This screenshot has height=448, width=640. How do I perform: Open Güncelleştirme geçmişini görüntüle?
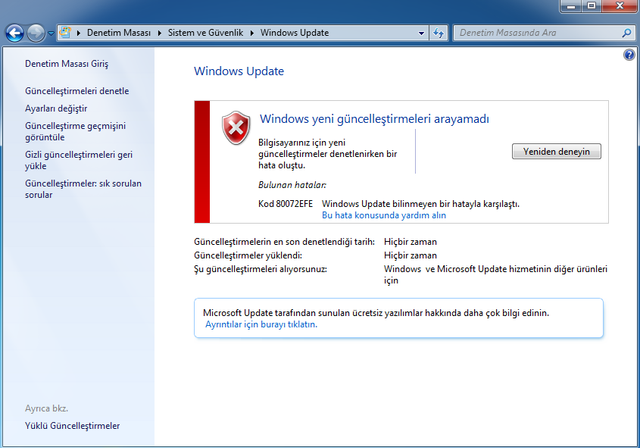pyautogui.click(x=75, y=131)
